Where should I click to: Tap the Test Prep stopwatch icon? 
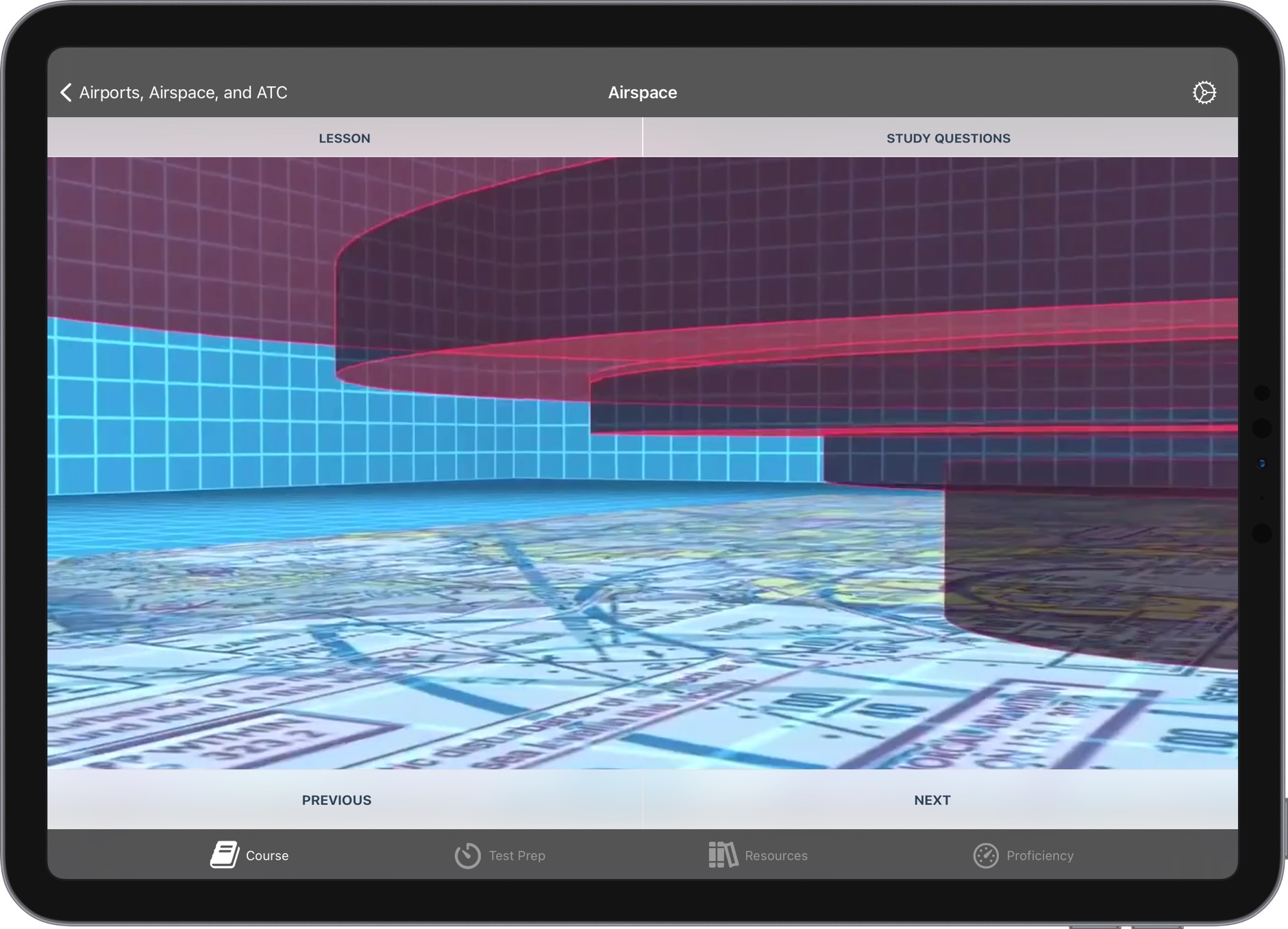pos(467,855)
